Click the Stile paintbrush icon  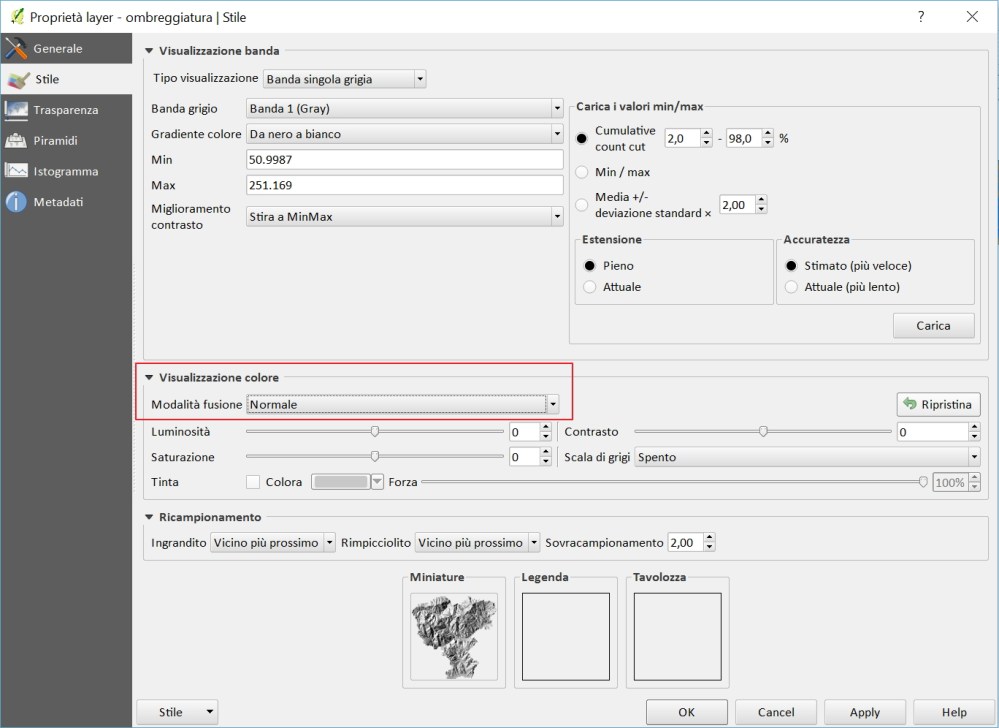tap(16, 79)
